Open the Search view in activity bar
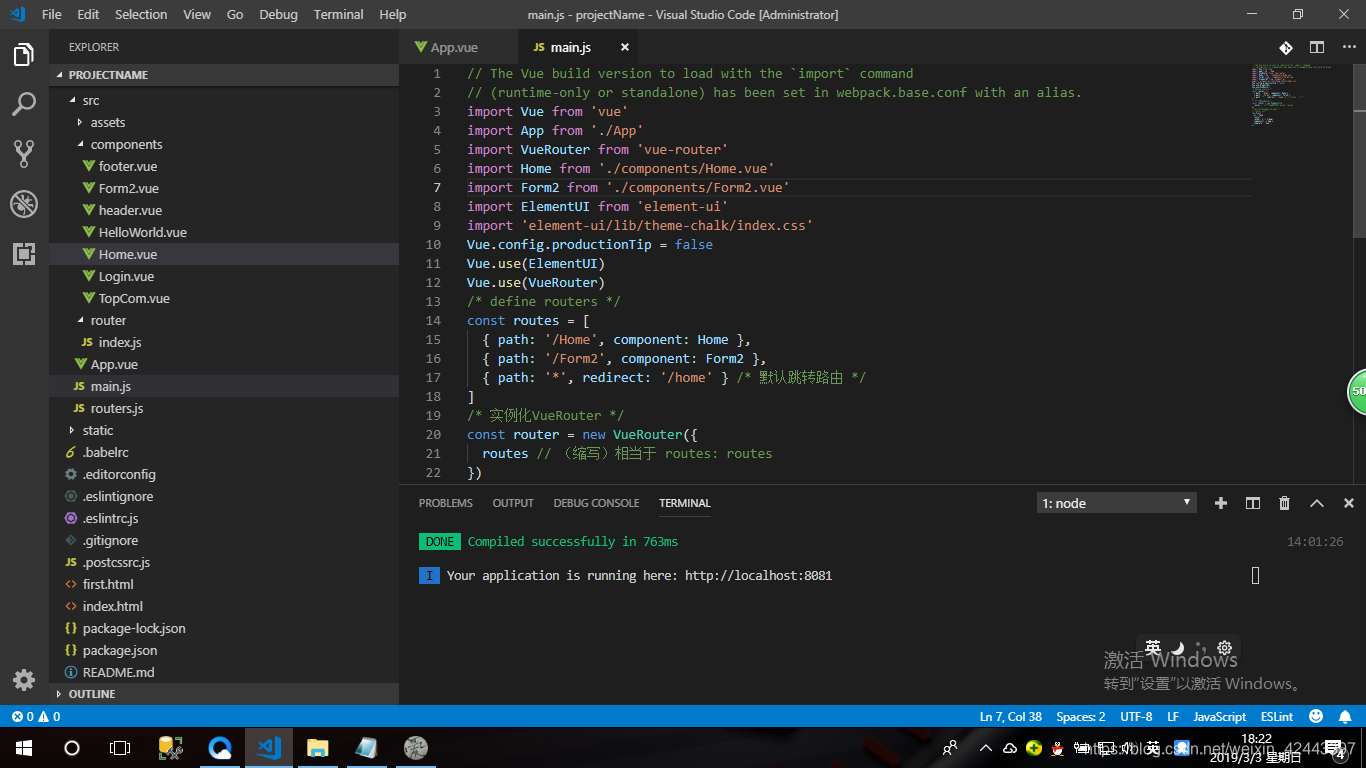Image resolution: width=1366 pixels, height=768 pixels. (24, 104)
